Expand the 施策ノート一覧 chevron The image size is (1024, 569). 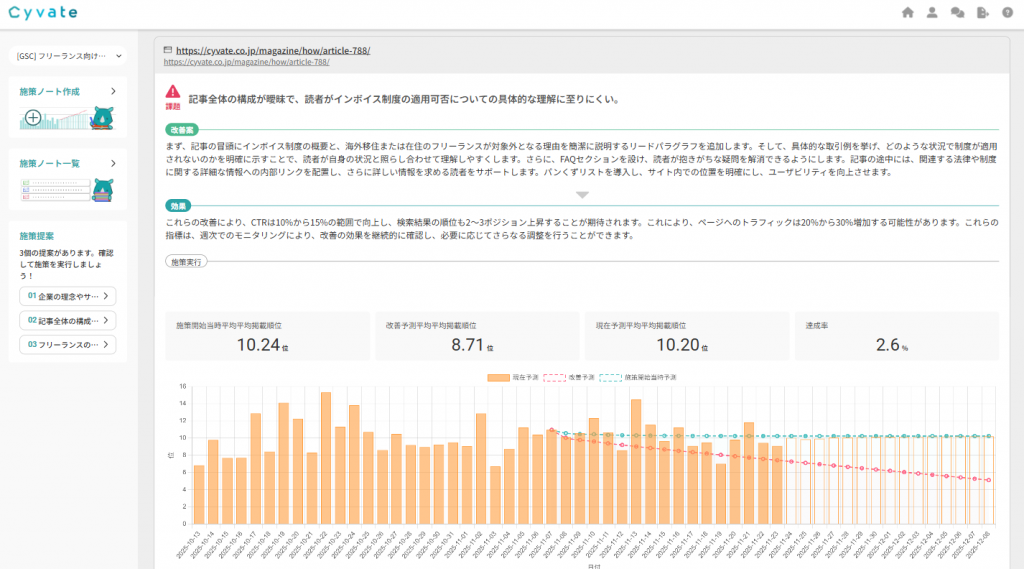(x=113, y=163)
